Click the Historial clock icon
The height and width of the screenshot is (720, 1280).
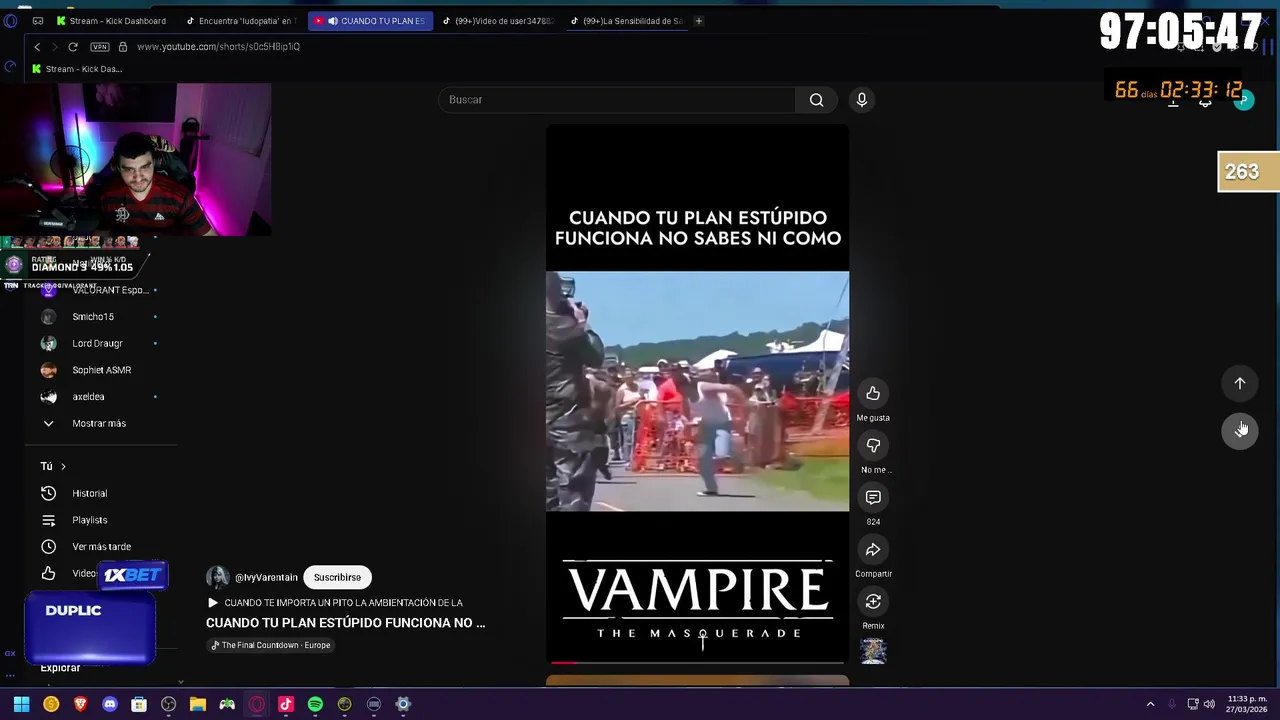(48, 493)
